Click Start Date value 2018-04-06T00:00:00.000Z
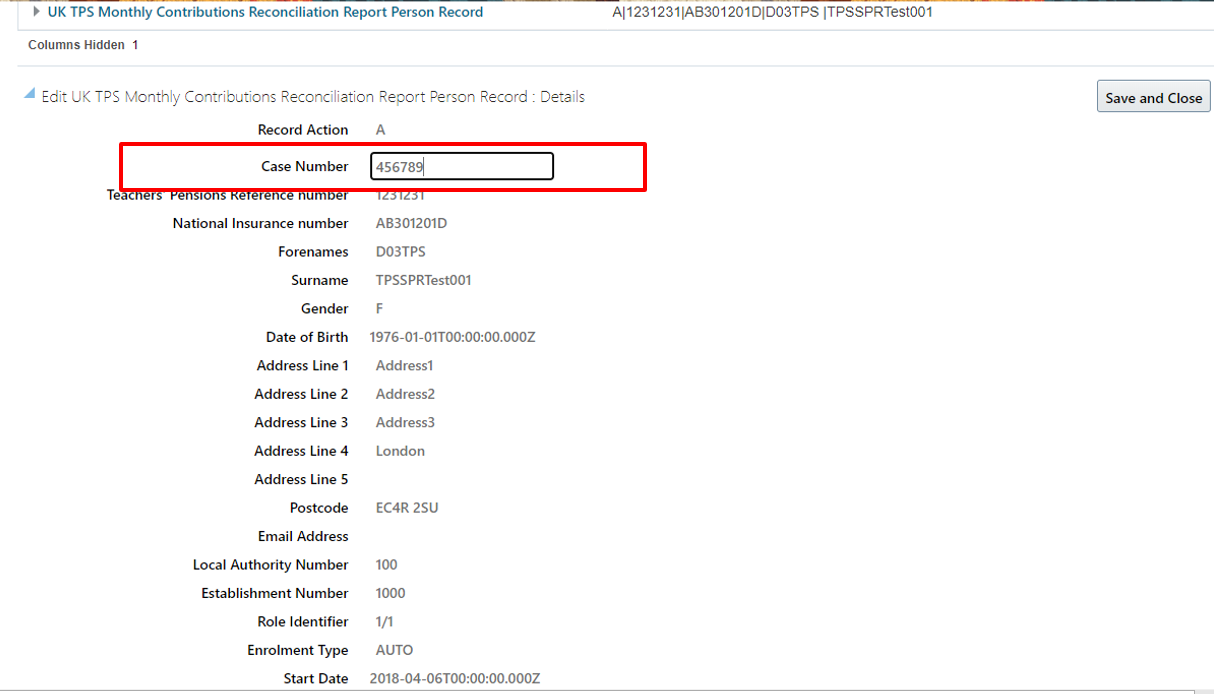This screenshot has height=694, width=1214. click(454, 679)
